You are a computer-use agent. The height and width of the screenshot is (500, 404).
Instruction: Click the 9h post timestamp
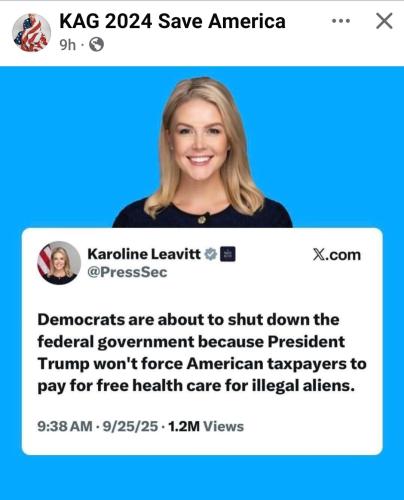[x=68, y=45]
